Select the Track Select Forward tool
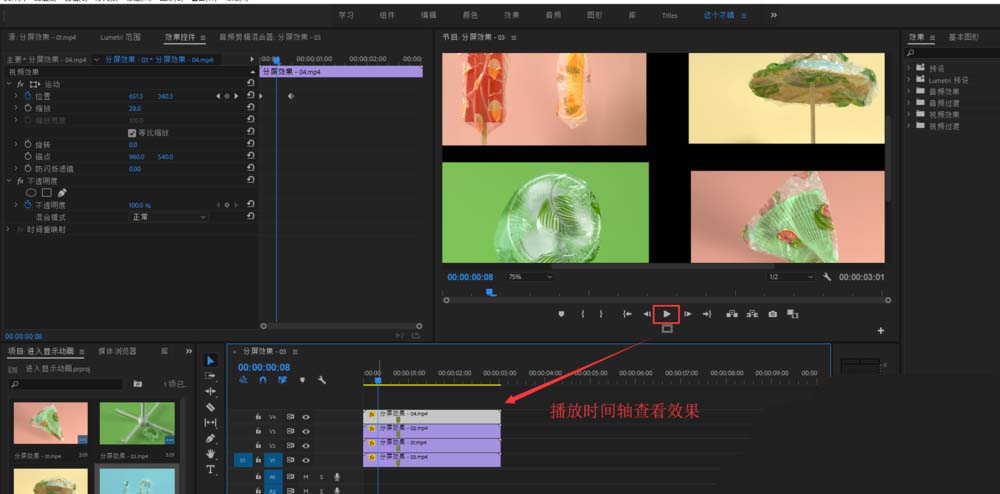 click(x=210, y=376)
